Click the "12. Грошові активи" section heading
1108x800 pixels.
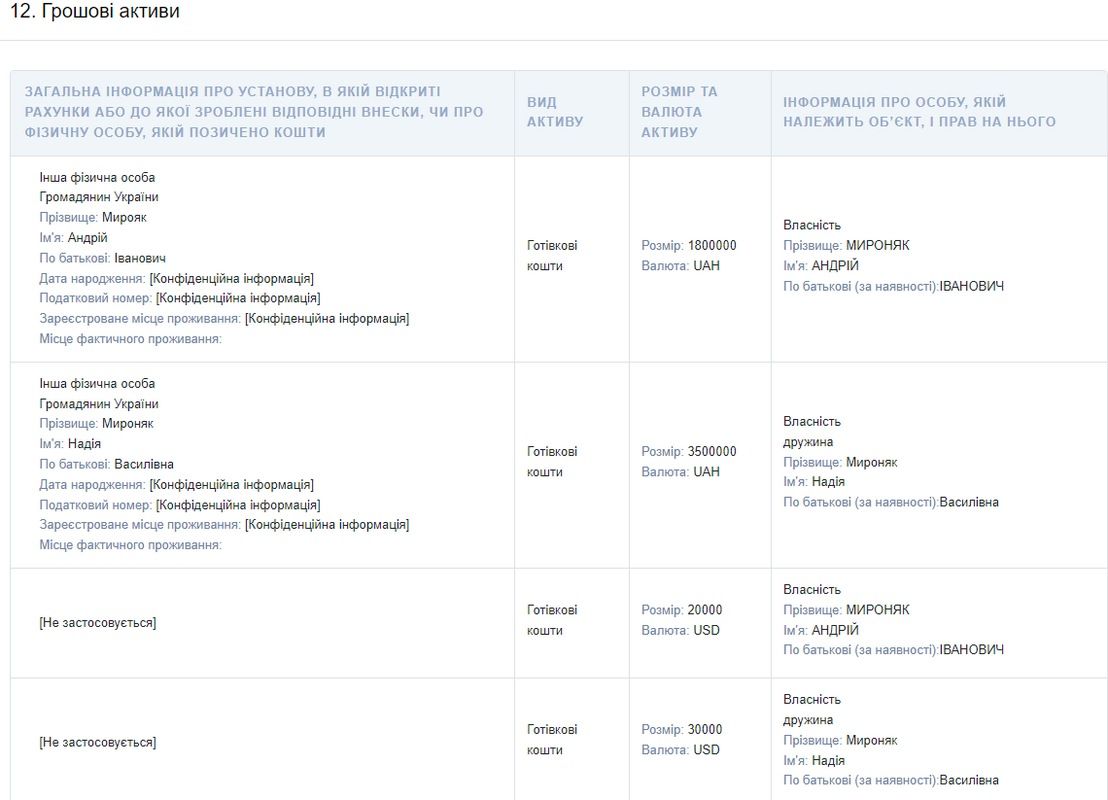tap(95, 13)
